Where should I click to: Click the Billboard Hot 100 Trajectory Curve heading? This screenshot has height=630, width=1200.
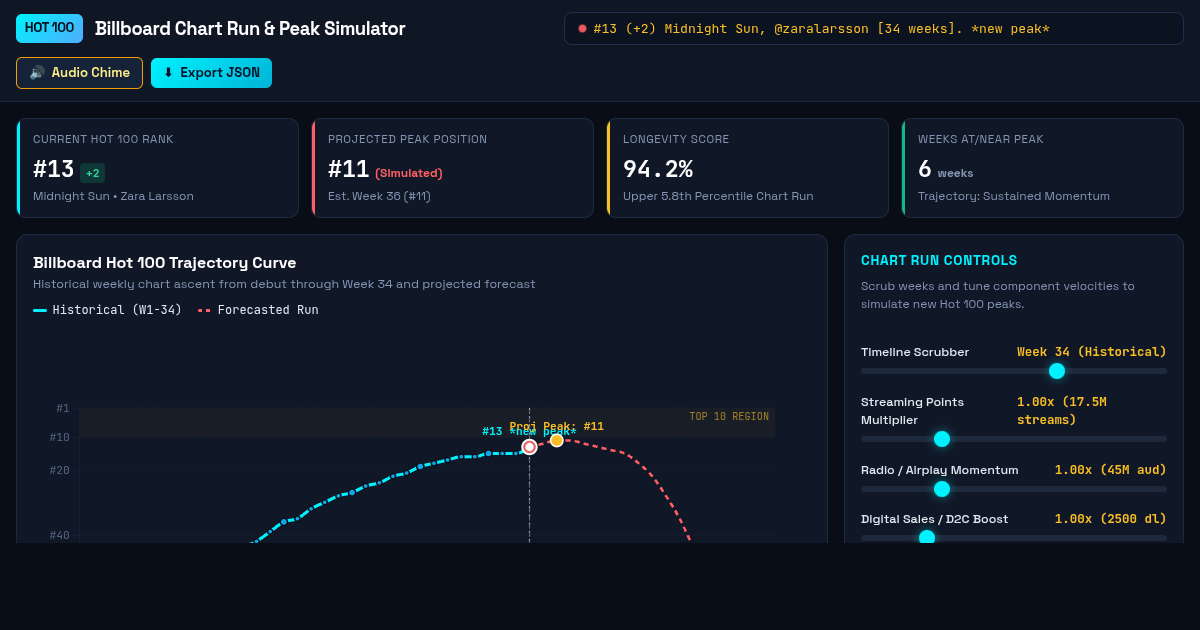click(x=165, y=263)
